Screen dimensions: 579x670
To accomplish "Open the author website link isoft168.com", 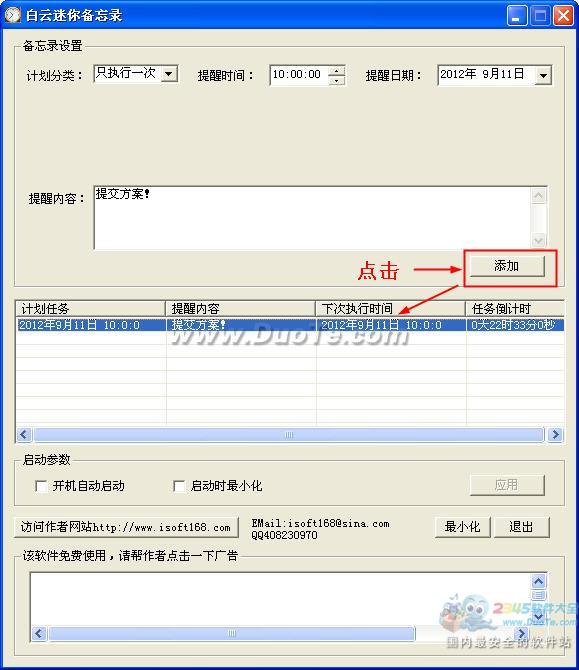I will (126, 527).
